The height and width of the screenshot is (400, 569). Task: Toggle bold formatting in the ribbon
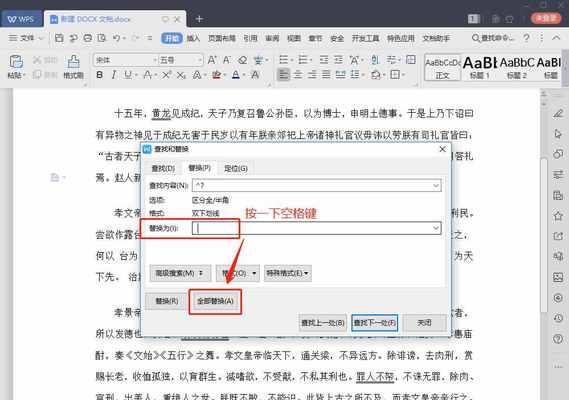click(99, 75)
